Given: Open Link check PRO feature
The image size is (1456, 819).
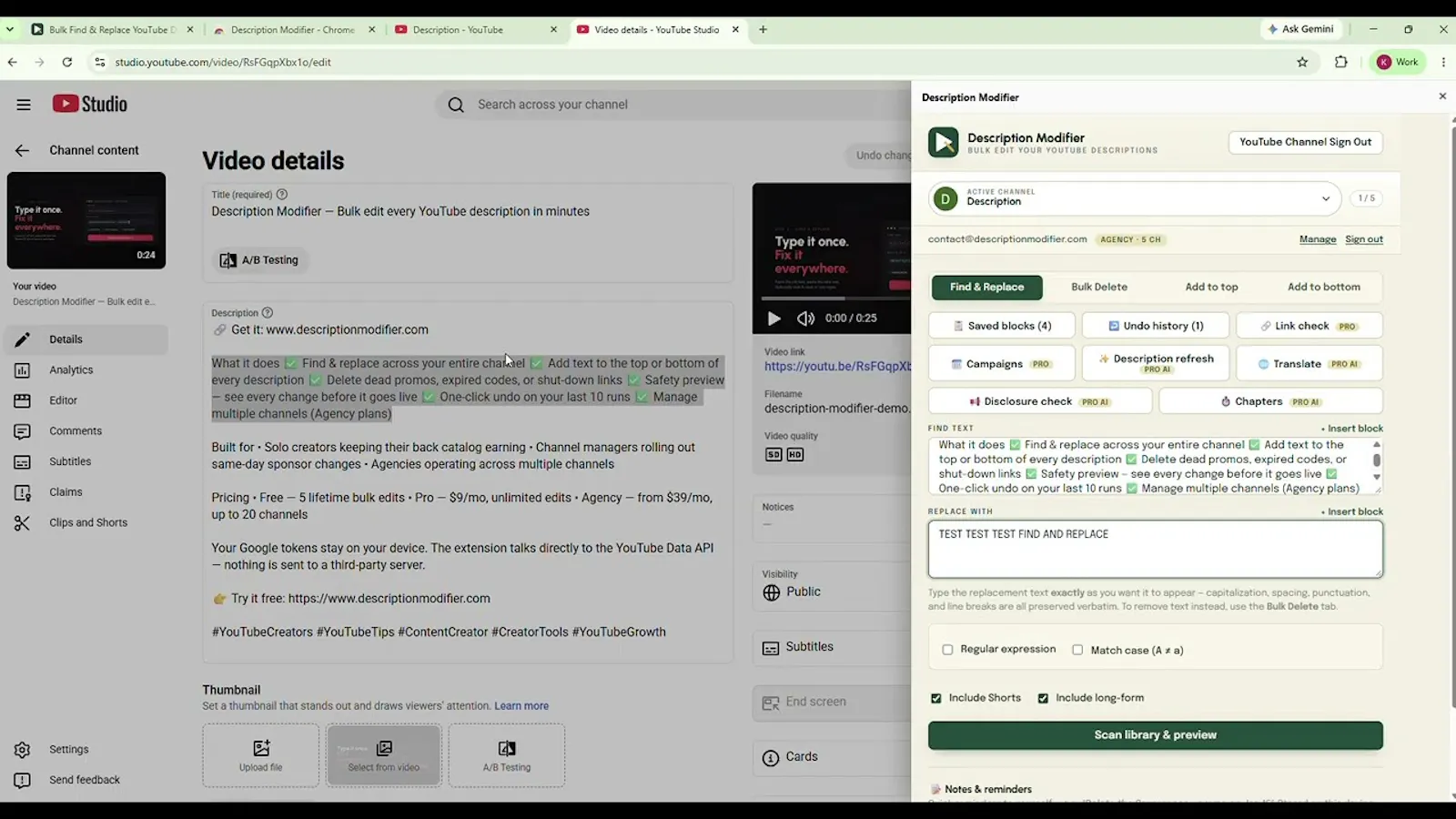Looking at the screenshot, I should click(x=1309, y=326).
